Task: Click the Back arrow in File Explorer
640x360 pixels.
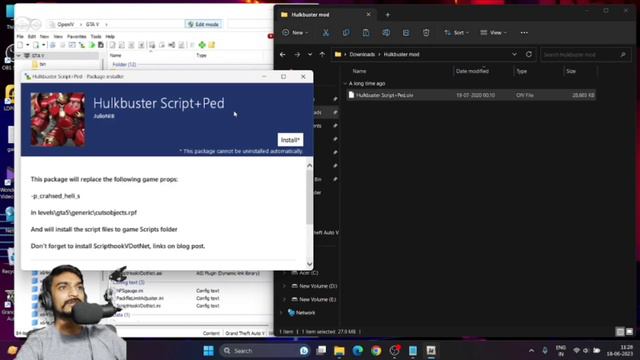Action: coord(282,54)
